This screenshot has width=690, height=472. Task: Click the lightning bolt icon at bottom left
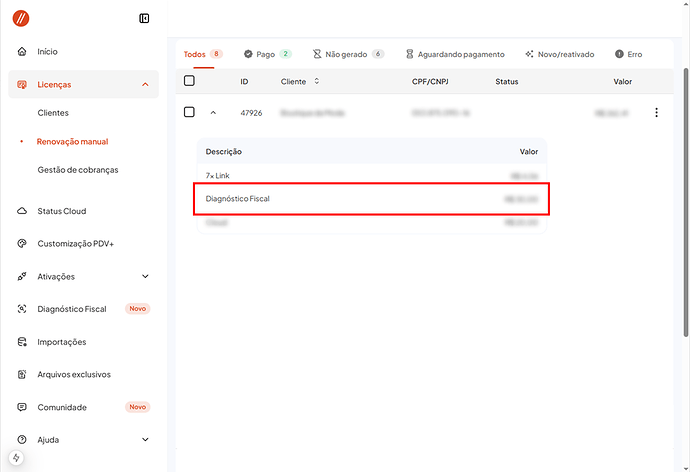click(x=16, y=458)
